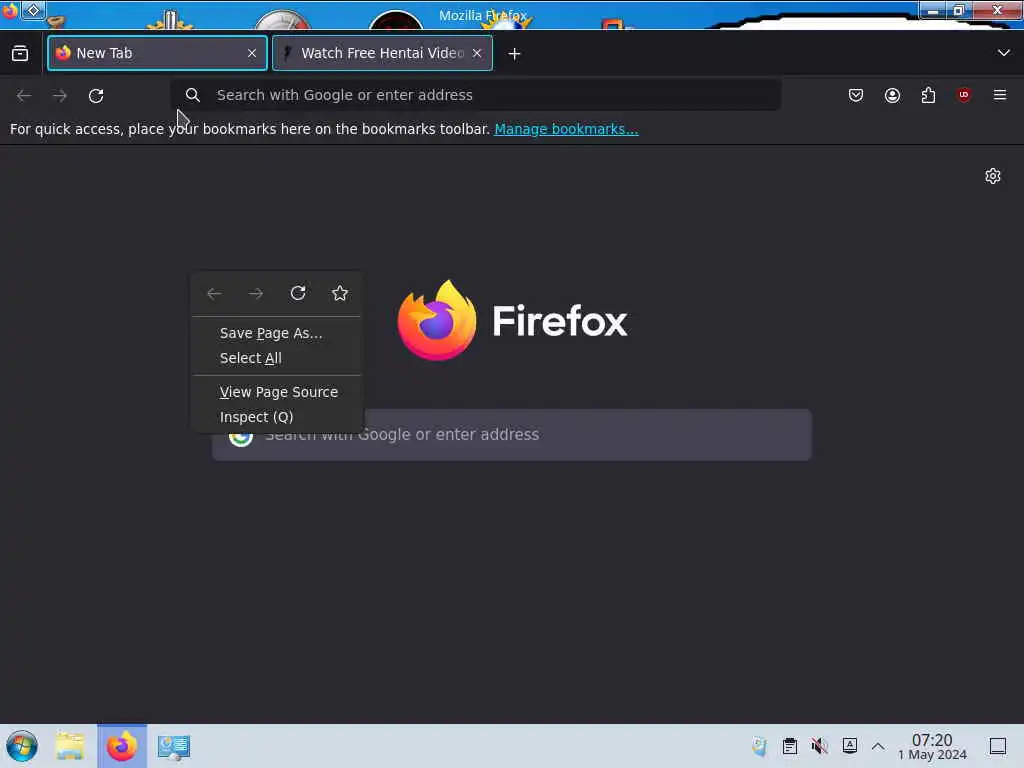Open new tab personalize gear icon
1024x768 pixels.
click(x=993, y=176)
